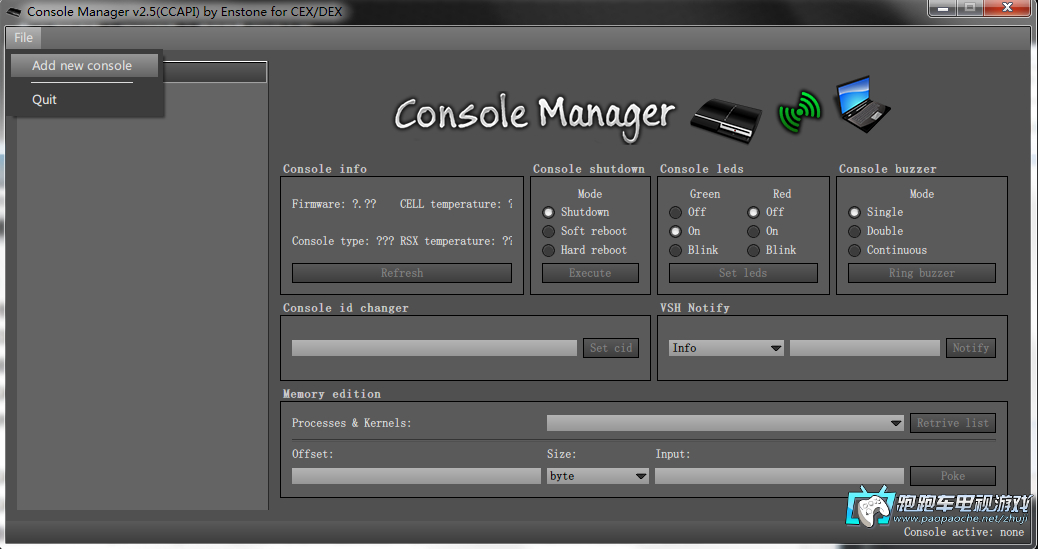Focus the memory Input field
This screenshot has height=549, width=1038.
[779, 475]
